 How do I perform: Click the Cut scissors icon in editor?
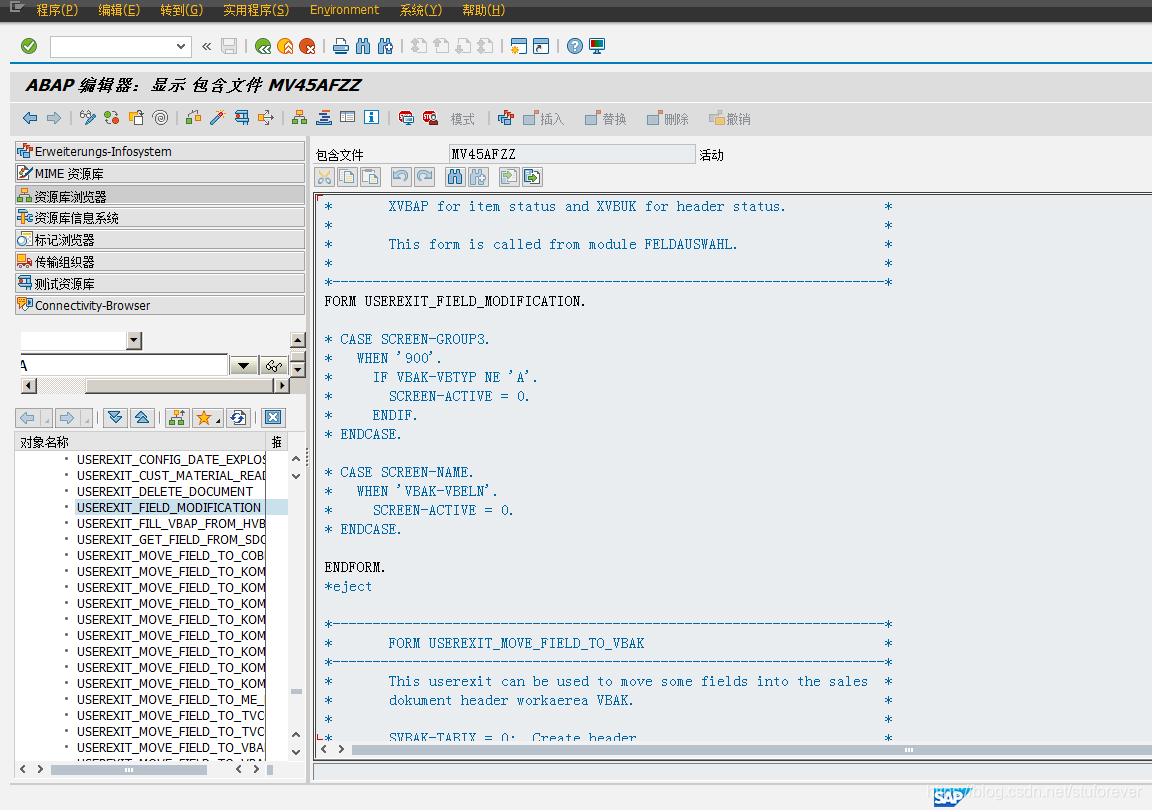click(325, 176)
